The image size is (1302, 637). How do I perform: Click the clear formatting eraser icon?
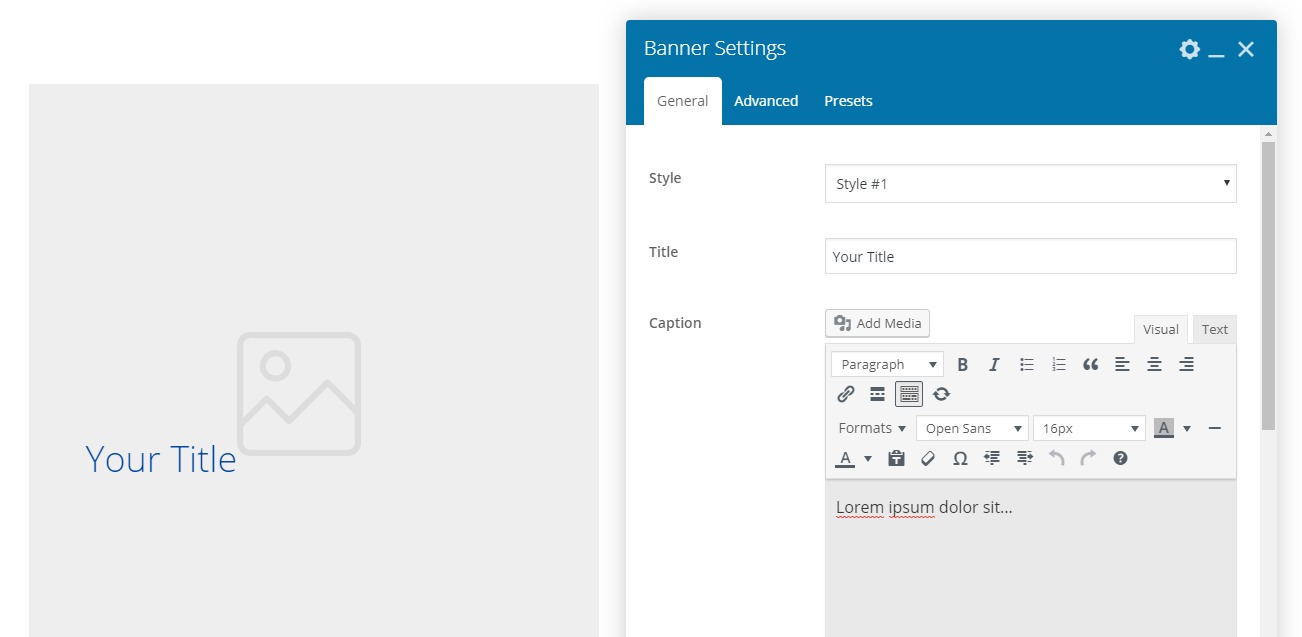coord(928,458)
